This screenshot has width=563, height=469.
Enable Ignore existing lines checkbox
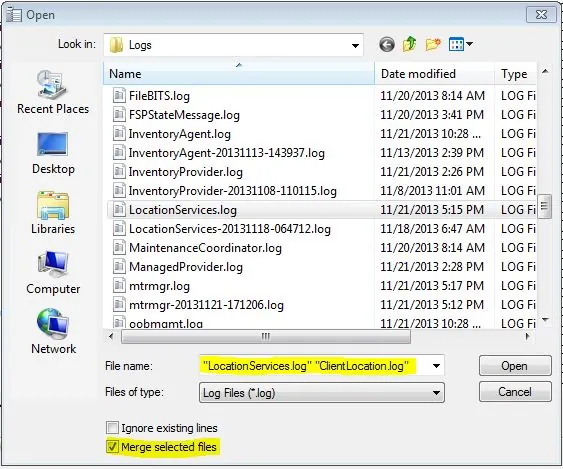coord(112,428)
